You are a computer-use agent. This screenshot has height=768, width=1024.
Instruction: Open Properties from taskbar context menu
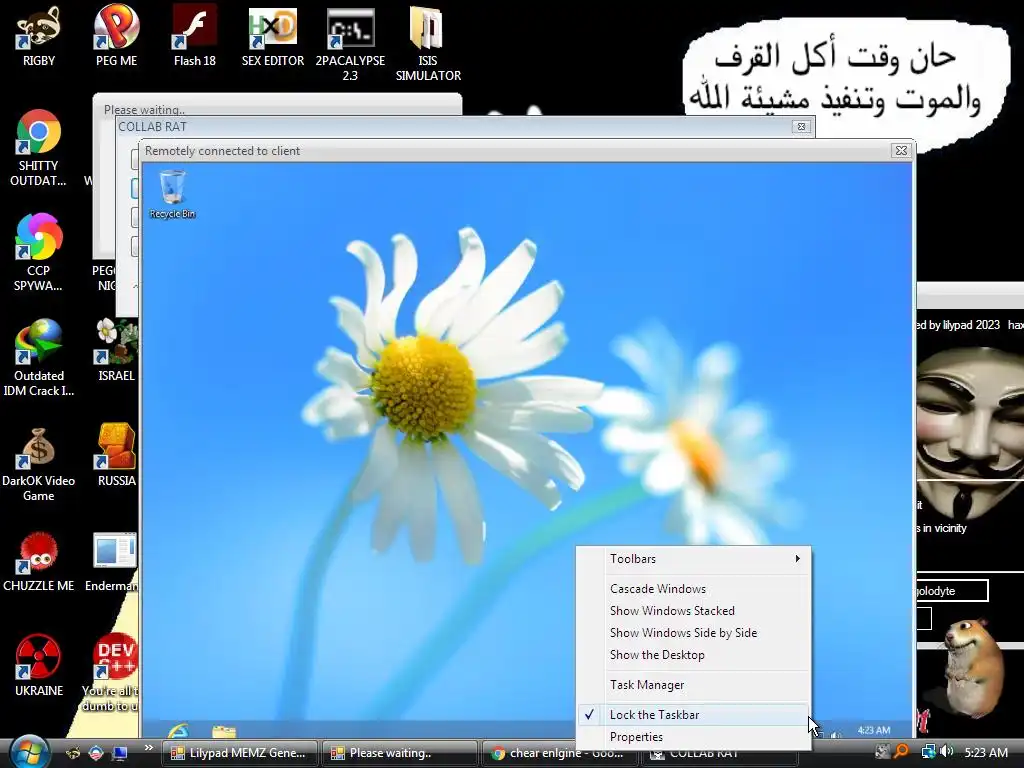[x=694, y=737]
